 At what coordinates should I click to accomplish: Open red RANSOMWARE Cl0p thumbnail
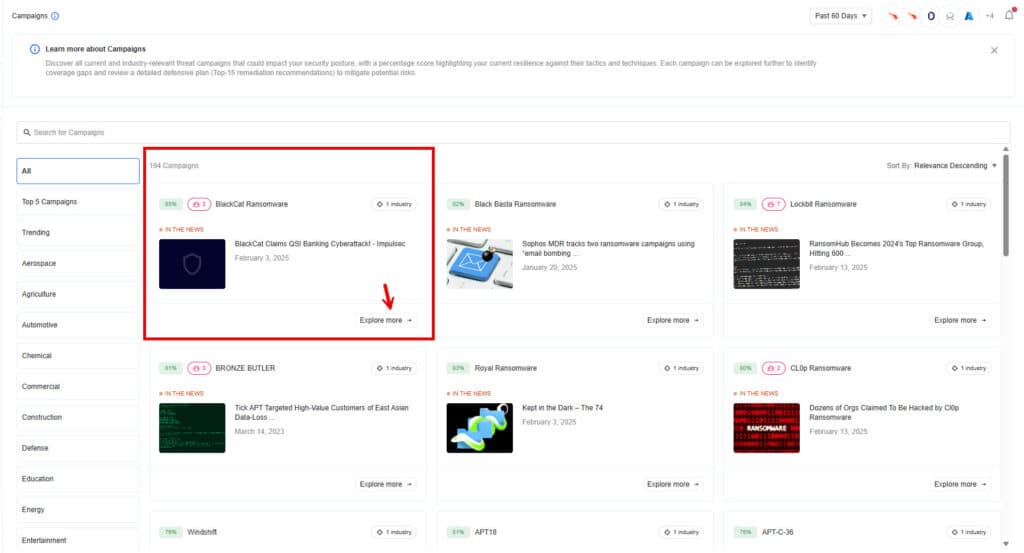coord(767,428)
